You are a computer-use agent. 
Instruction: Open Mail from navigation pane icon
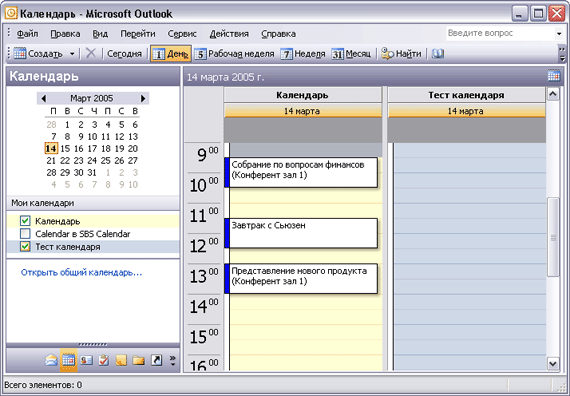tap(51, 360)
